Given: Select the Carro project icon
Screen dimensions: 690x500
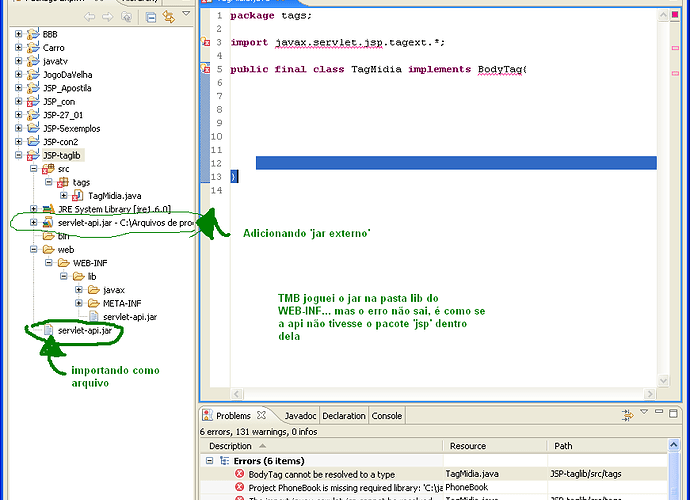Looking at the screenshot, I should (x=33, y=47).
